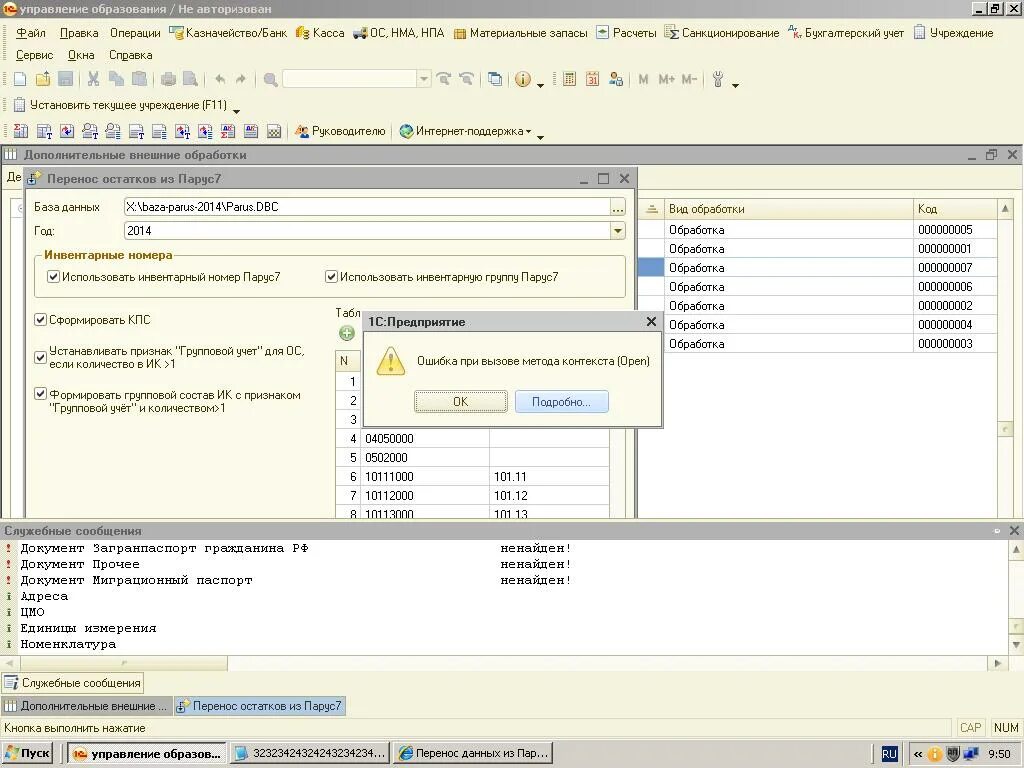Click the Redo arrow icon
The width and height of the screenshot is (1024, 768).
241,79
